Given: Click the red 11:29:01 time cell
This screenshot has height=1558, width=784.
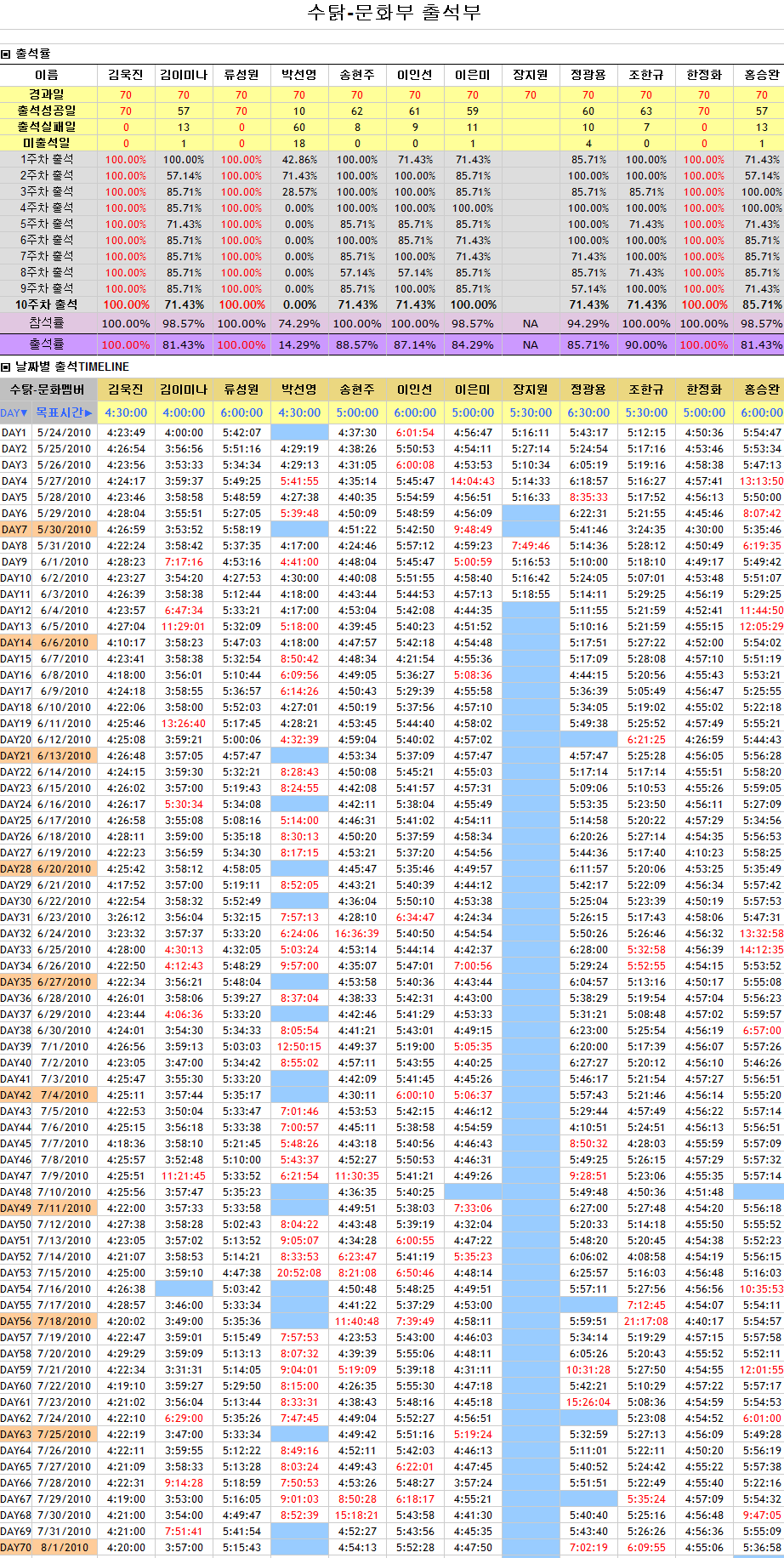Looking at the screenshot, I should pyautogui.click(x=184, y=626).
